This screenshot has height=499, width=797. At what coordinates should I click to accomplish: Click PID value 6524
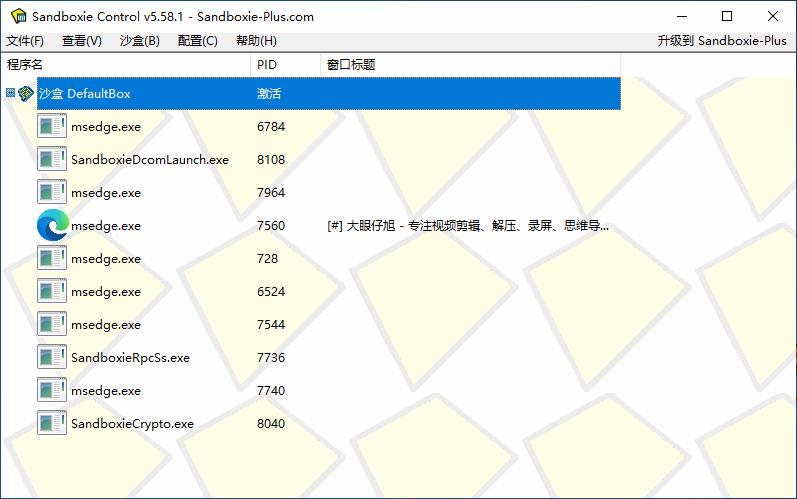[271, 292]
